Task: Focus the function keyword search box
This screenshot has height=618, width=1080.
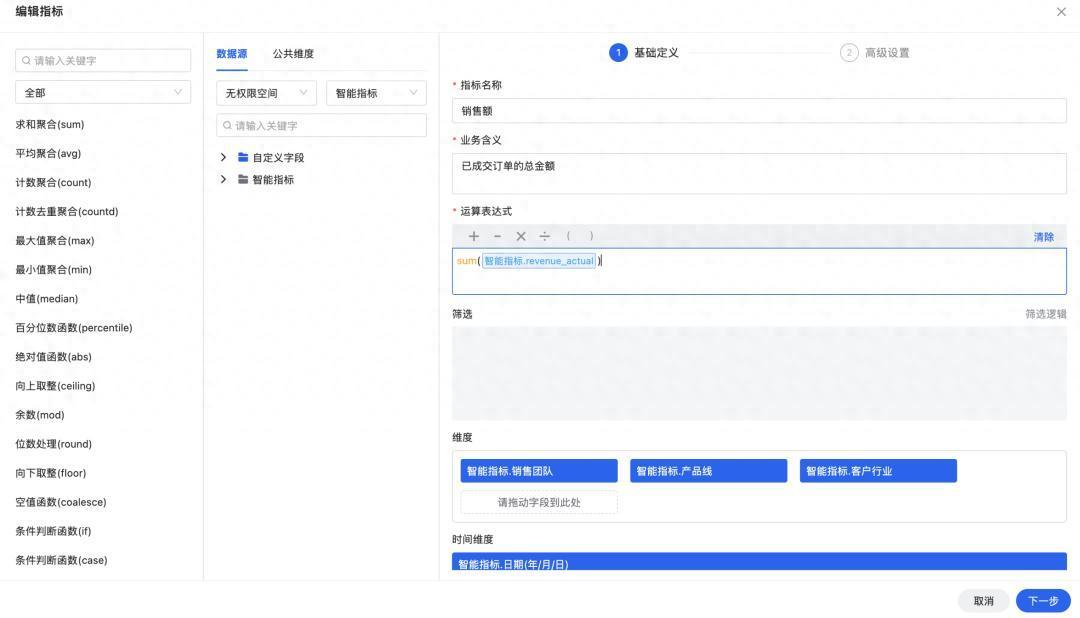Action: point(103,61)
